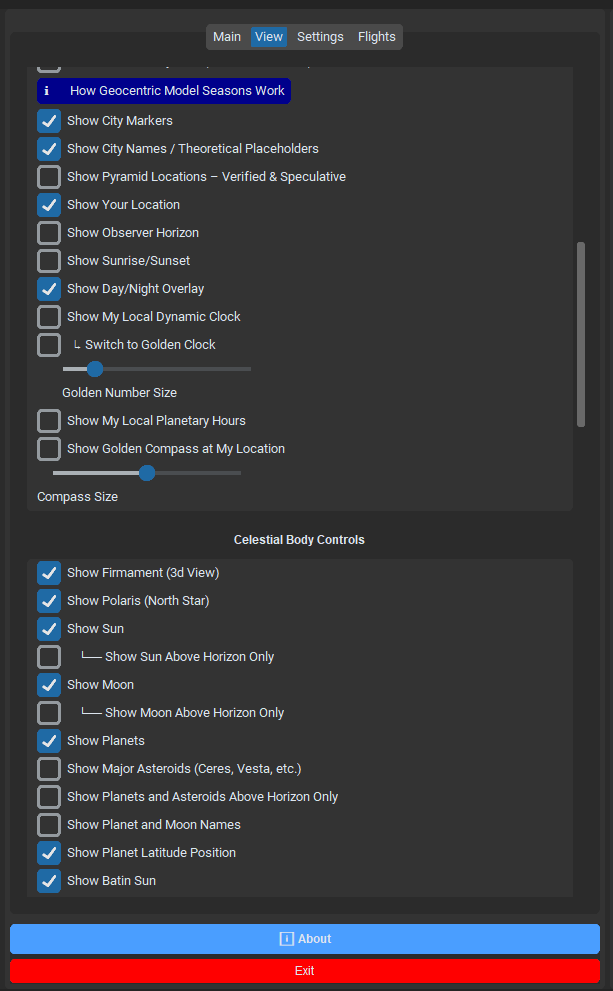Switch to the Main tab
The image size is (613, 991).
pyautogui.click(x=227, y=37)
